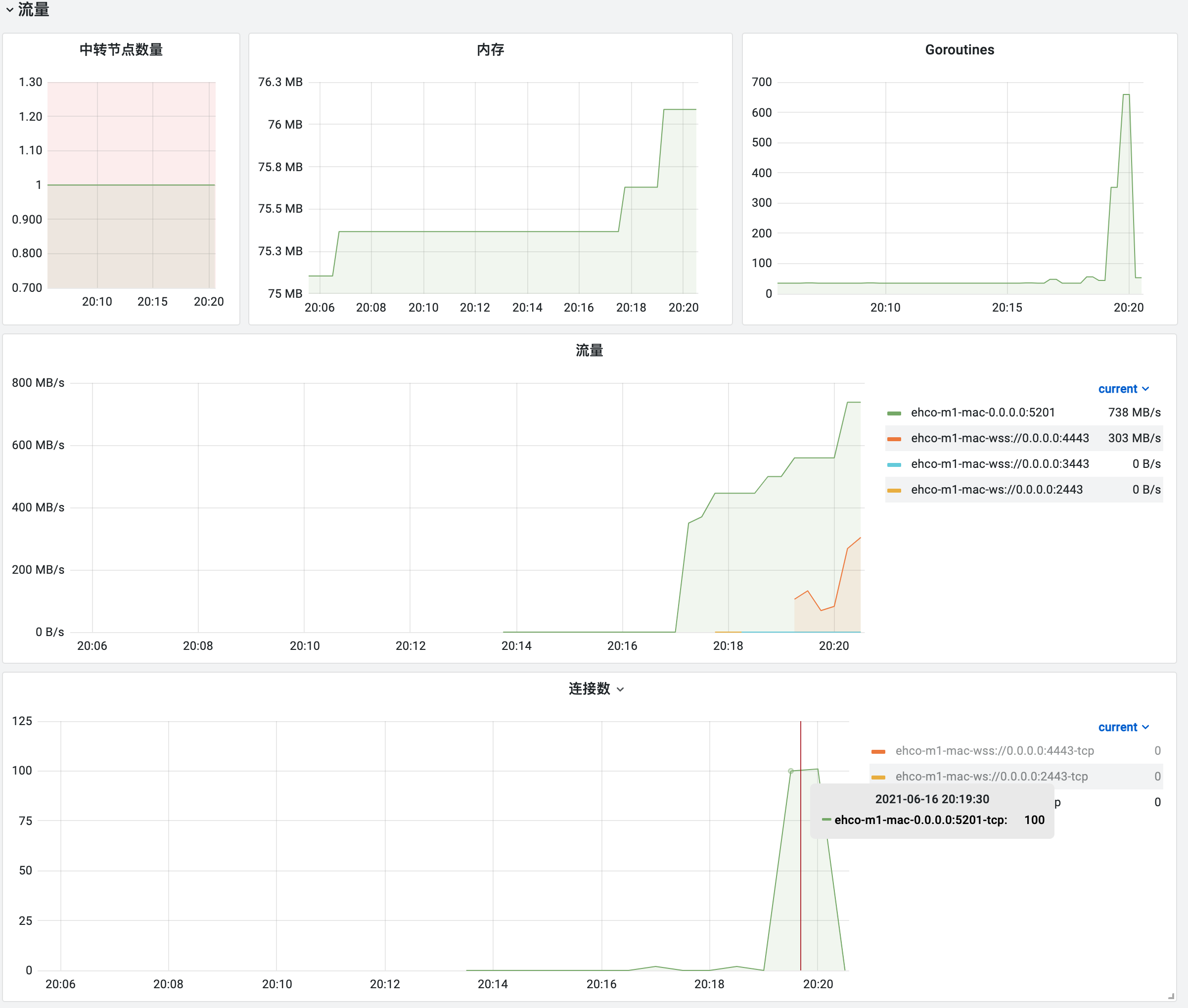Open the Goroutines panel title menu
The image size is (1188, 1008).
pyautogui.click(x=959, y=50)
